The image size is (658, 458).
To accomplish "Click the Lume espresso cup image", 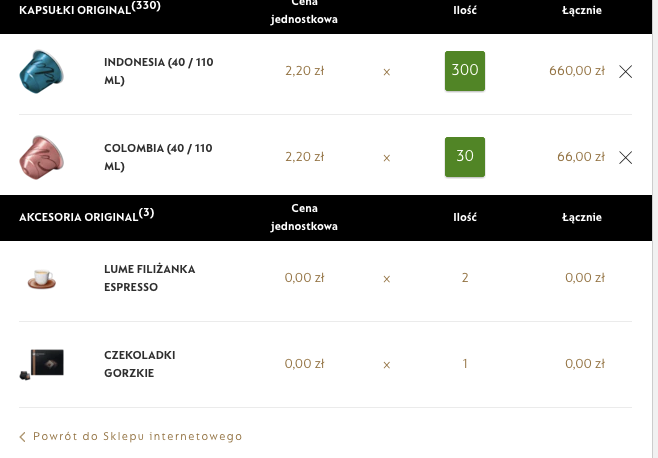I will coord(42,278).
